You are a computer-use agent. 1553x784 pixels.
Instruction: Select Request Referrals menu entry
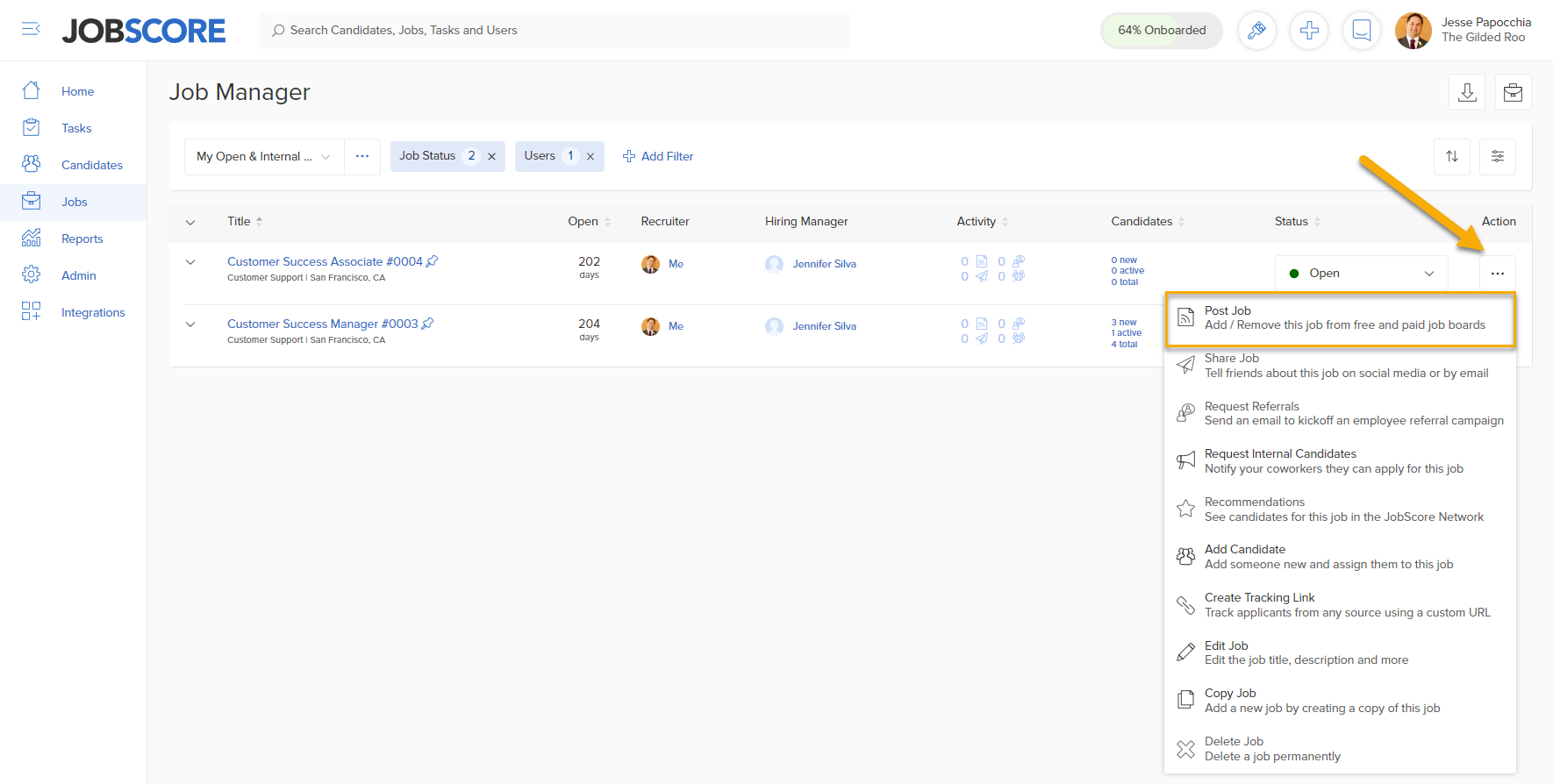click(x=1341, y=414)
